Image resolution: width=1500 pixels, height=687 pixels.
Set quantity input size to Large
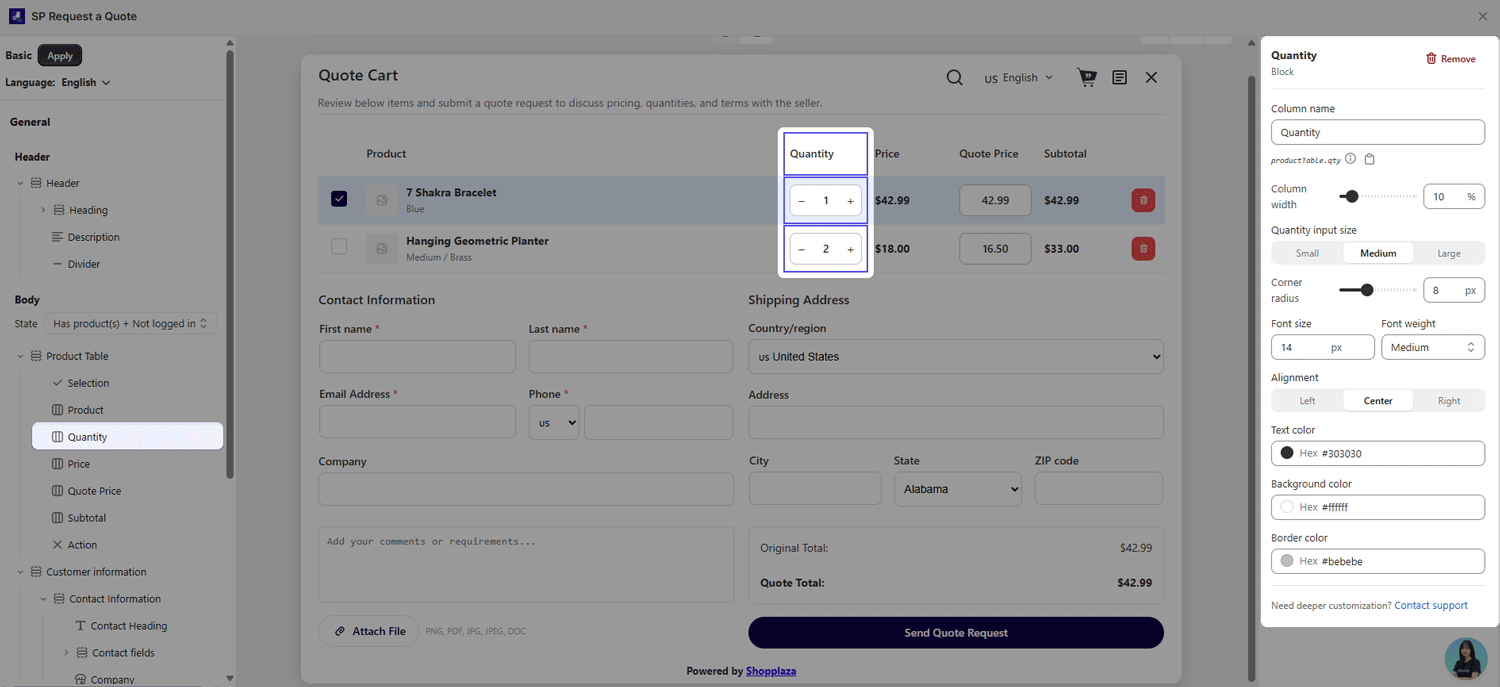point(1449,253)
